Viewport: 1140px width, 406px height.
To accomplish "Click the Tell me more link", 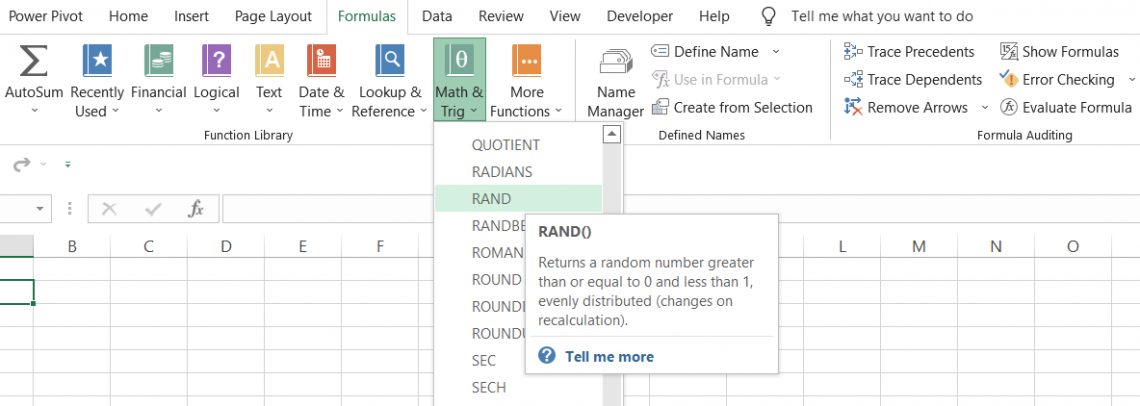I will 609,356.
